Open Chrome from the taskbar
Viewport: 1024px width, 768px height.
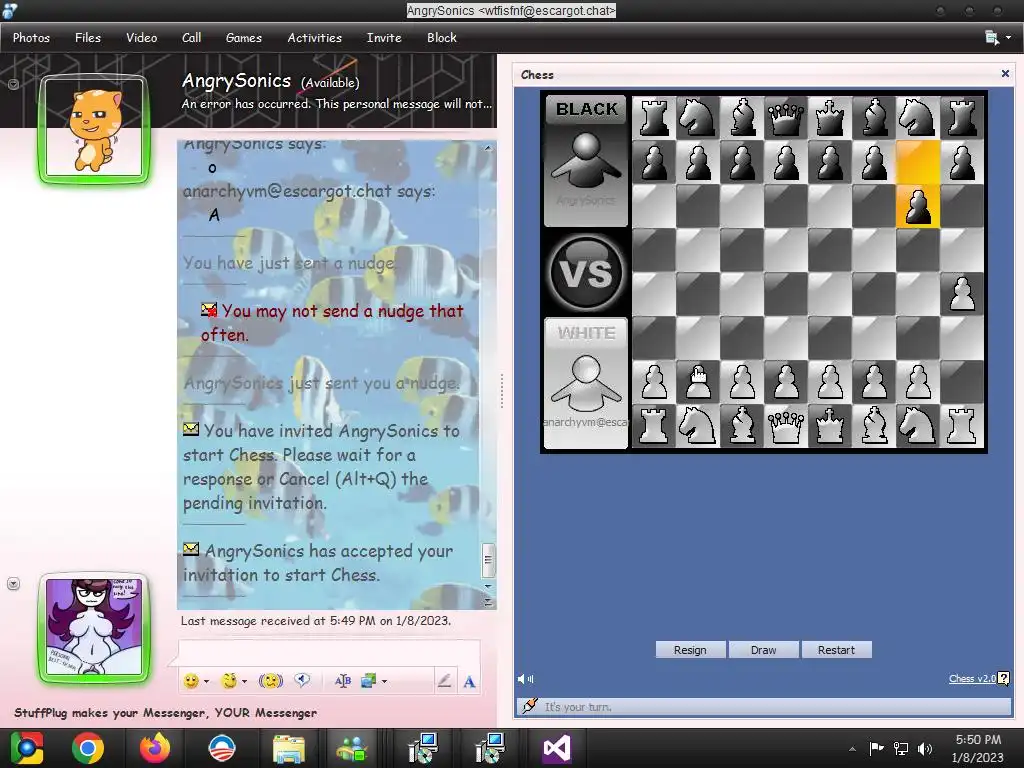click(x=88, y=748)
